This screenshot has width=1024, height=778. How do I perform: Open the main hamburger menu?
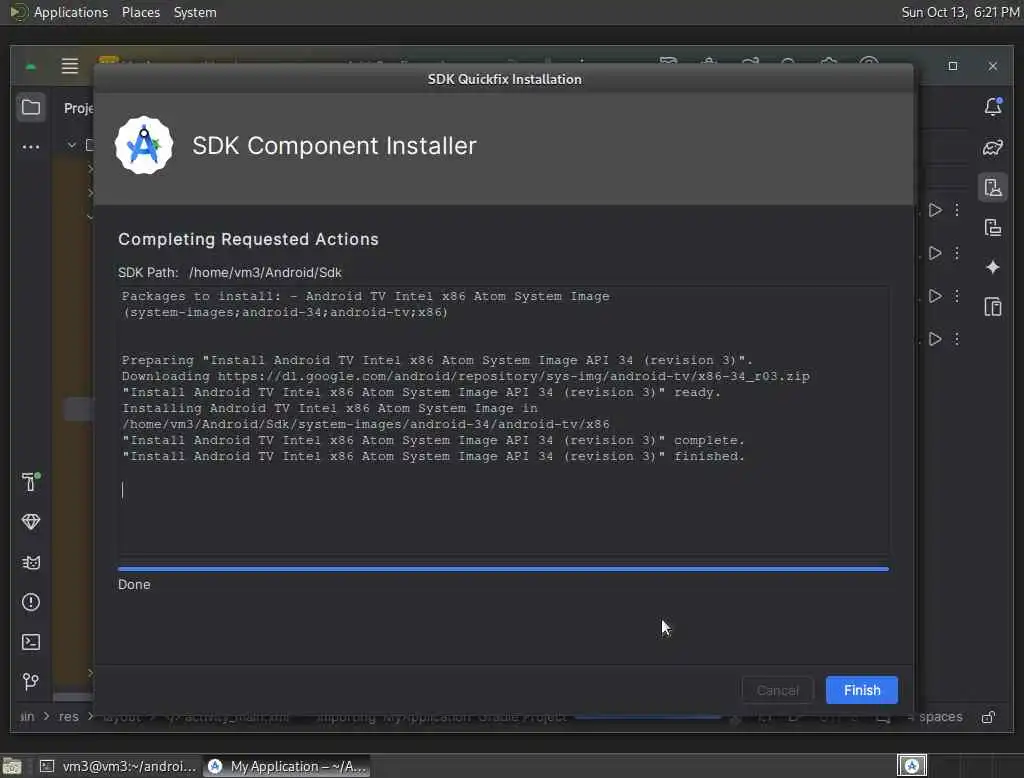[x=70, y=66]
